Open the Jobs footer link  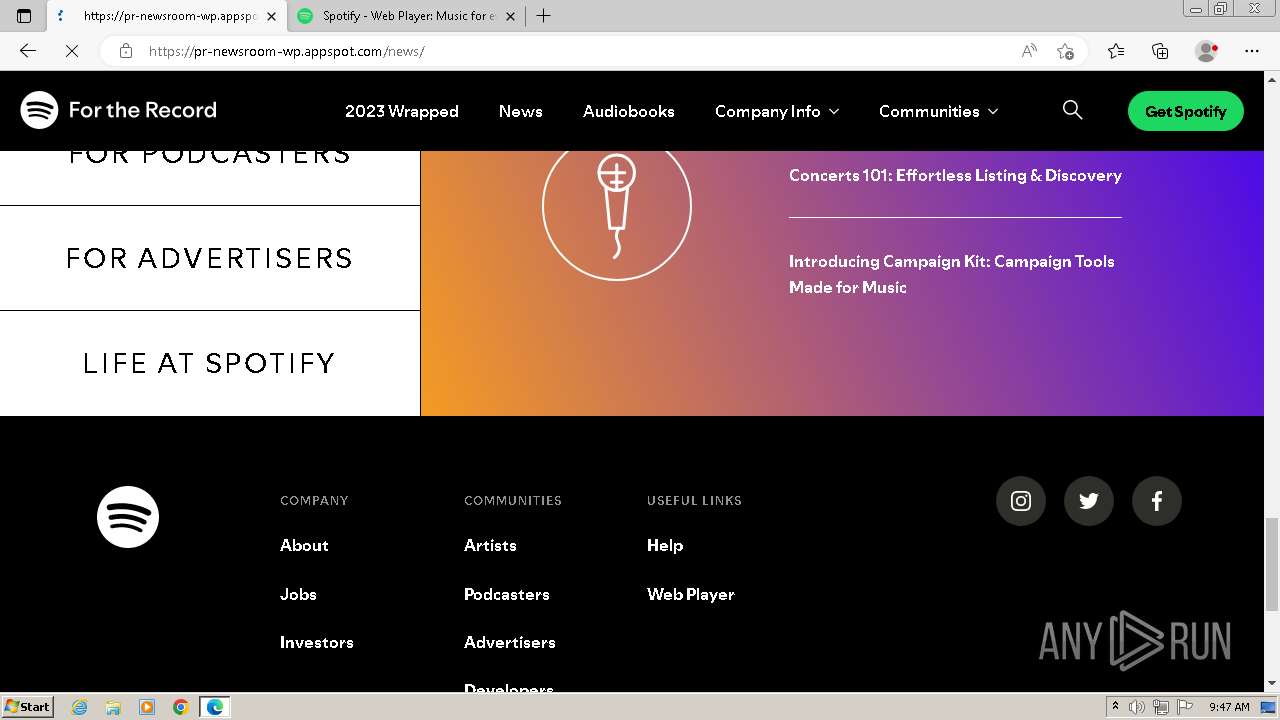pos(298,594)
